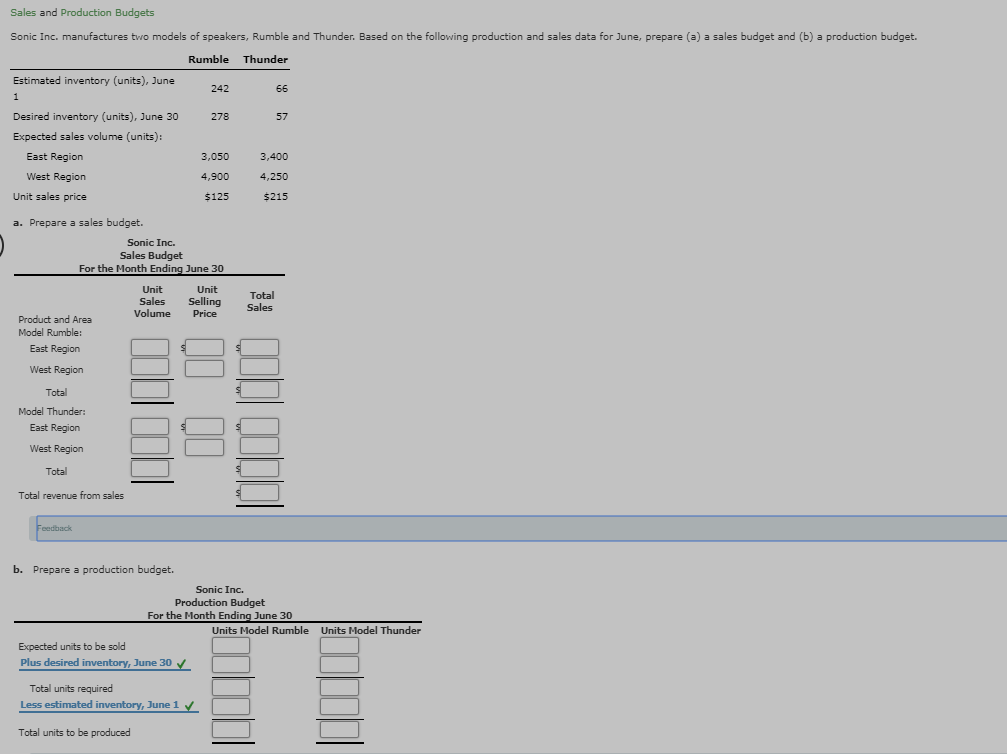Click the East Region Rumble unit selling price field
The height and width of the screenshot is (754, 1007).
204,347
